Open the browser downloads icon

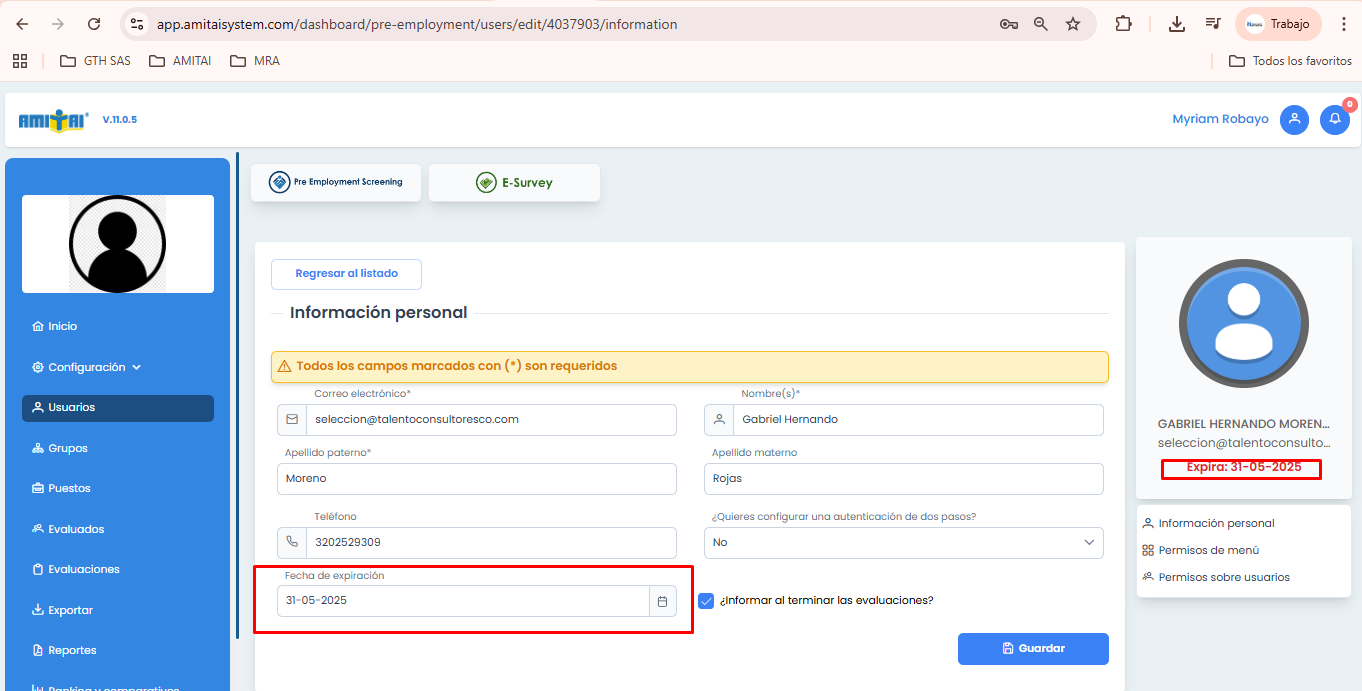(x=1177, y=24)
